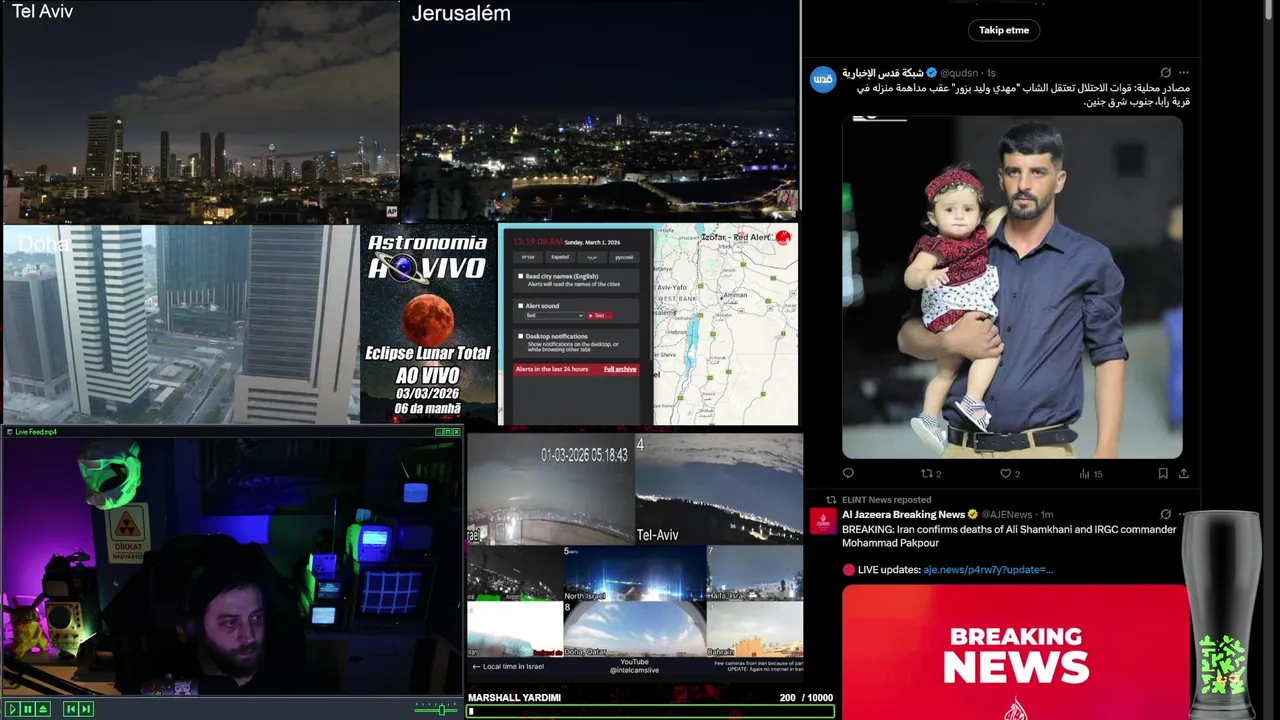Open the Al Jazeera Breaking News avatar
1280x720 pixels.
(x=823, y=521)
